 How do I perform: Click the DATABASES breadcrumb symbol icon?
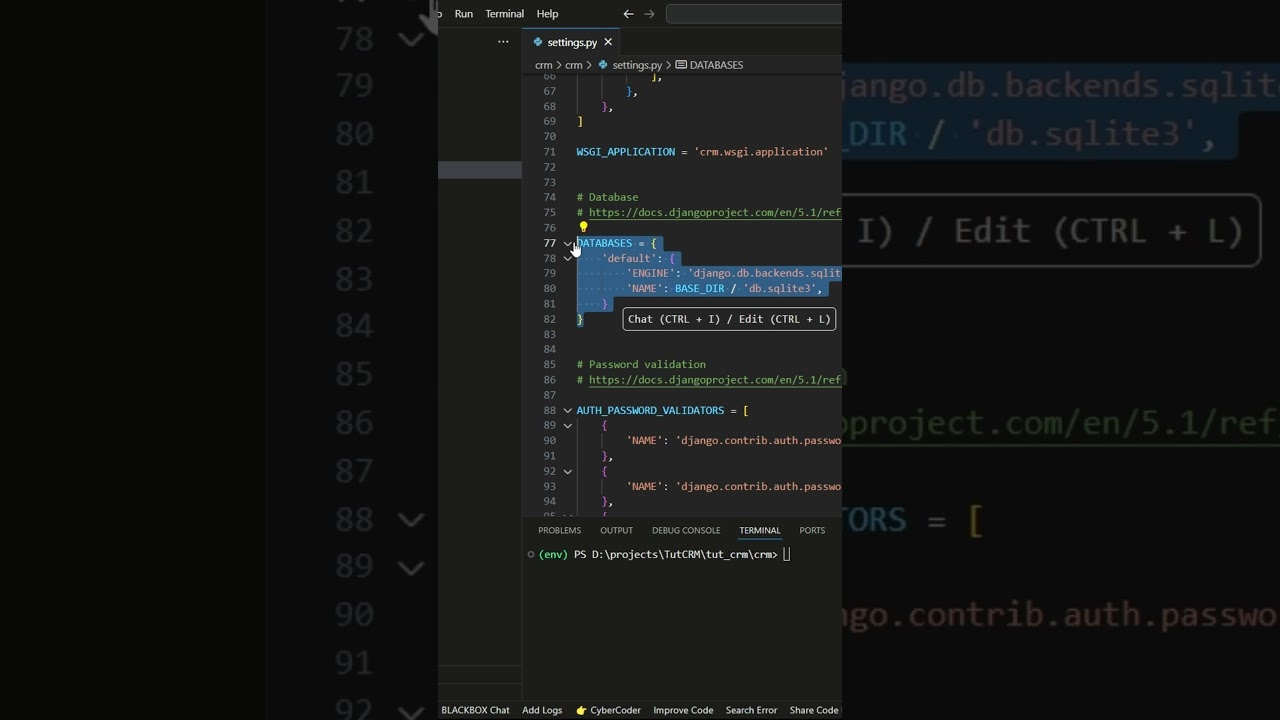pyautogui.click(x=681, y=65)
